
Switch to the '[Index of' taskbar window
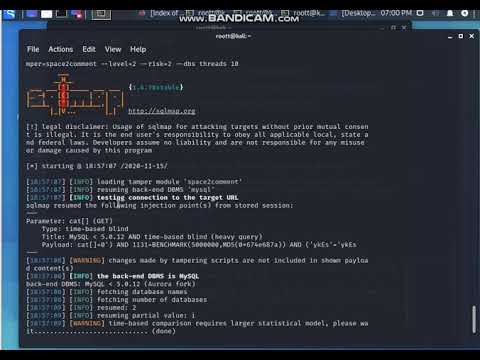click(159, 13)
